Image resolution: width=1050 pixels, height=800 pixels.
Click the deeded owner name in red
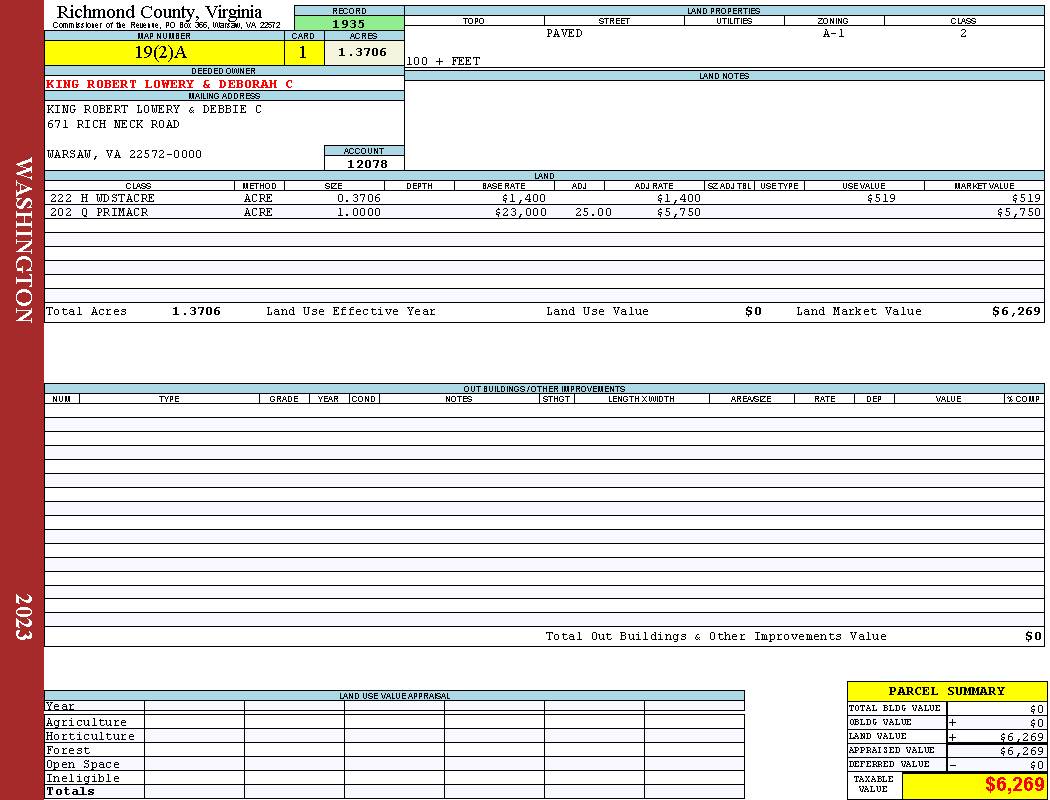click(169, 84)
